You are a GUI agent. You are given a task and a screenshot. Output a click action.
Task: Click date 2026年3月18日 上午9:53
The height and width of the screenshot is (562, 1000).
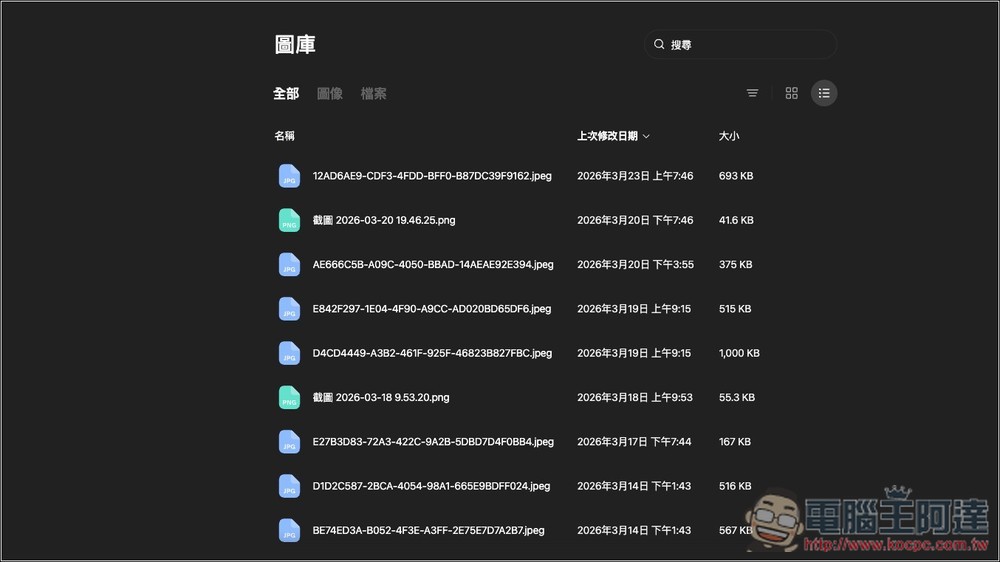click(635, 397)
